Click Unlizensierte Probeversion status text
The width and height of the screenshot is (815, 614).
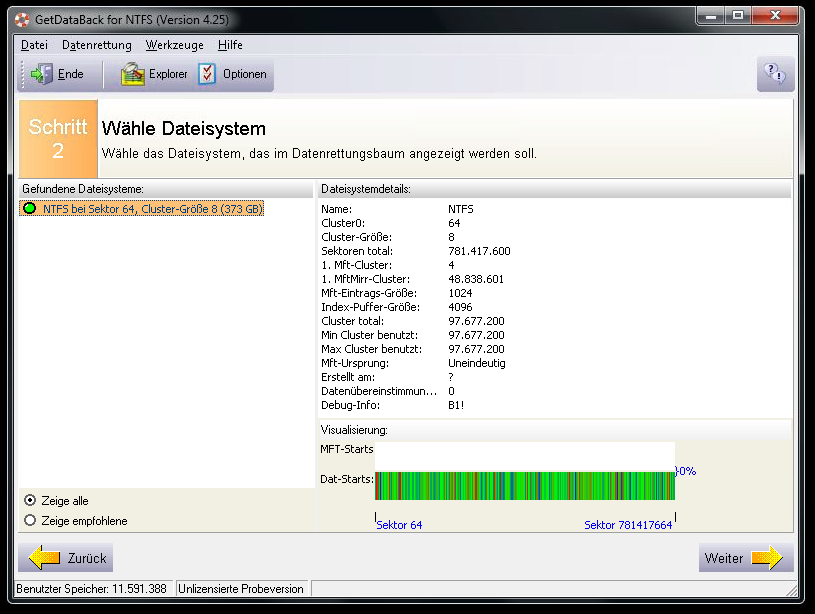pyautogui.click(x=241, y=589)
